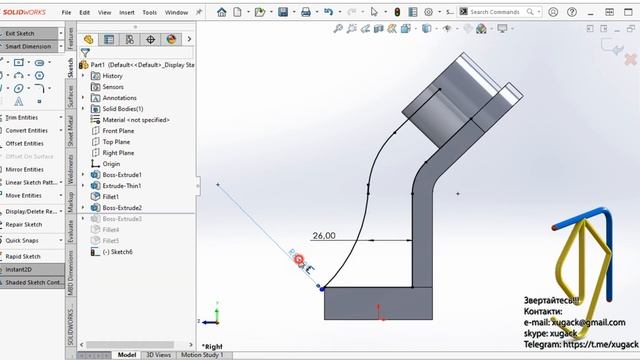Image resolution: width=640 pixels, height=360 pixels.
Task: Open Exit Sketch dropdown arrow
Action: coord(61,33)
